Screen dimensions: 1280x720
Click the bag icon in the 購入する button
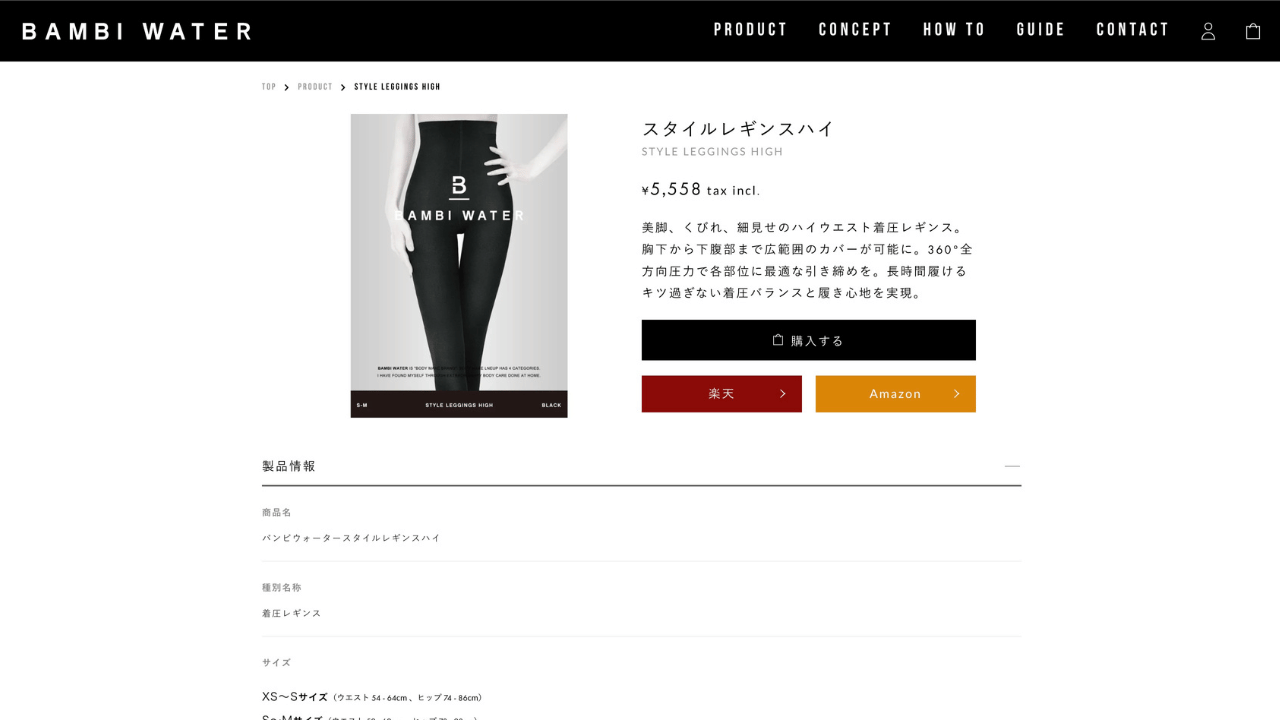pos(778,340)
